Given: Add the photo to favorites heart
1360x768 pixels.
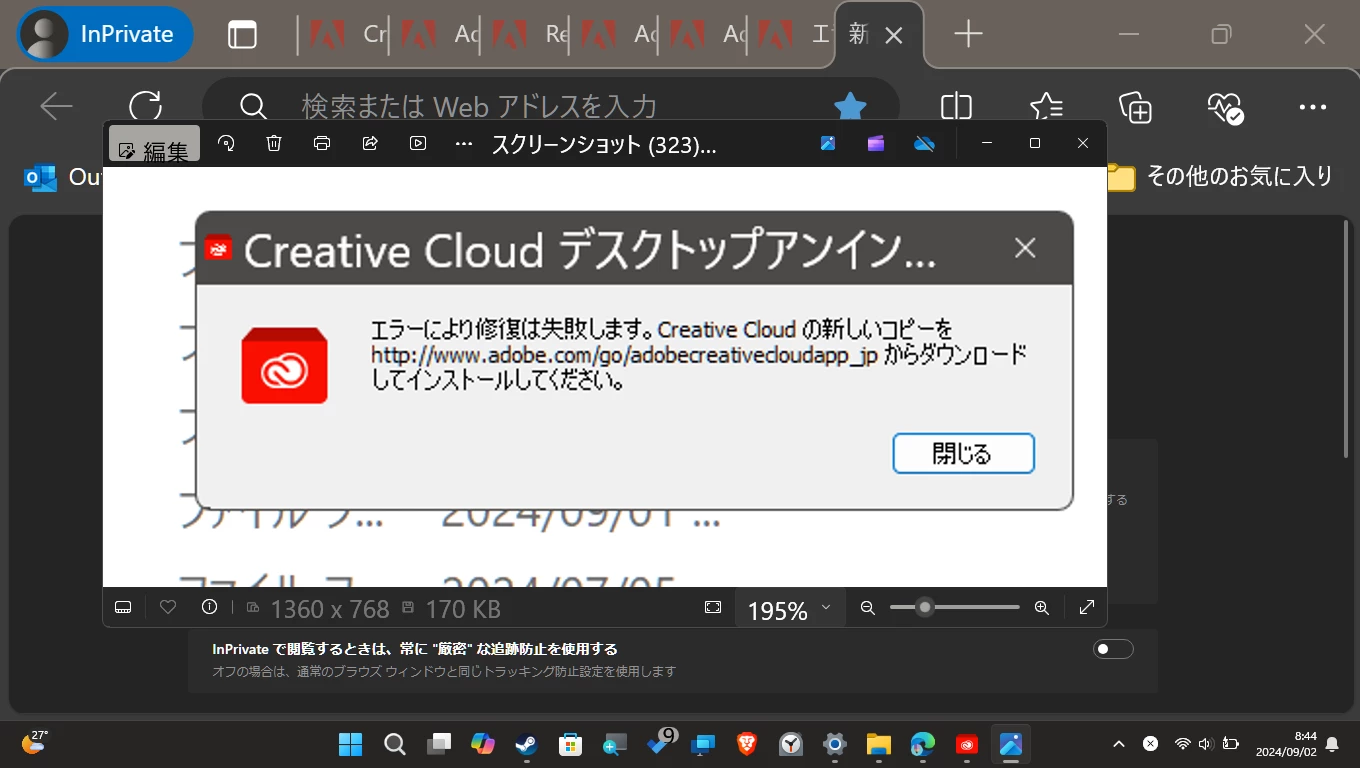Looking at the screenshot, I should click(x=168, y=607).
